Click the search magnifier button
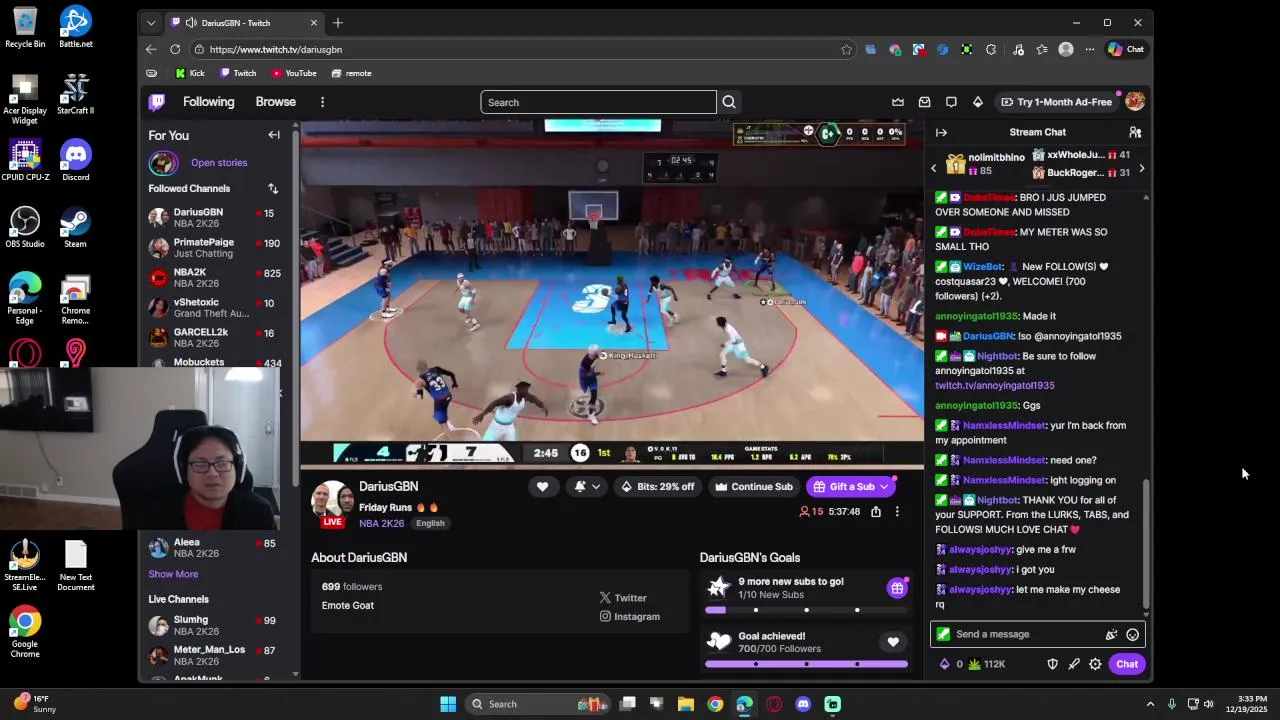 pos(729,102)
